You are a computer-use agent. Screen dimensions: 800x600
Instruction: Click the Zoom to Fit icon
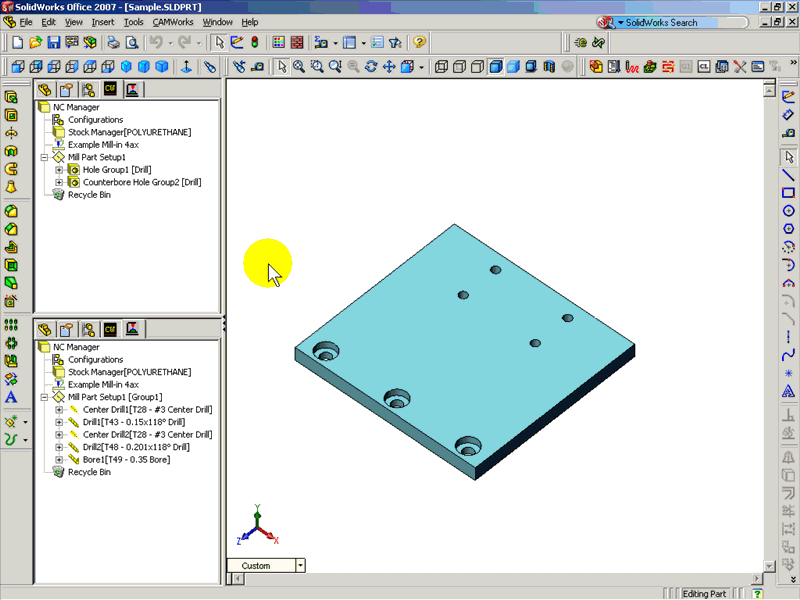(x=299, y=67)
